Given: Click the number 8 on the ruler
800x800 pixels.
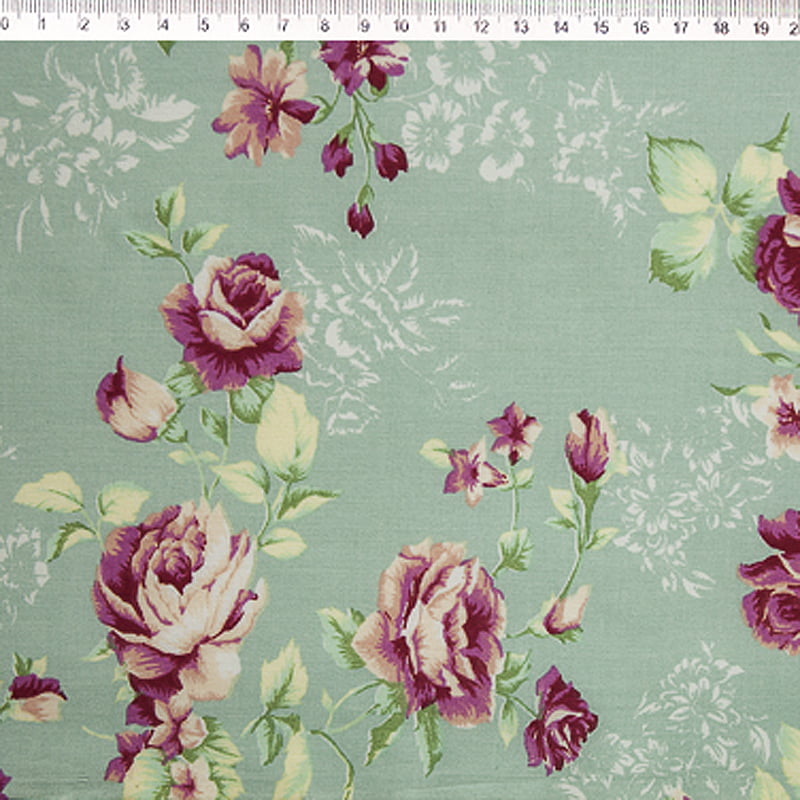Looking at the screenshot, I should point(324,25).
